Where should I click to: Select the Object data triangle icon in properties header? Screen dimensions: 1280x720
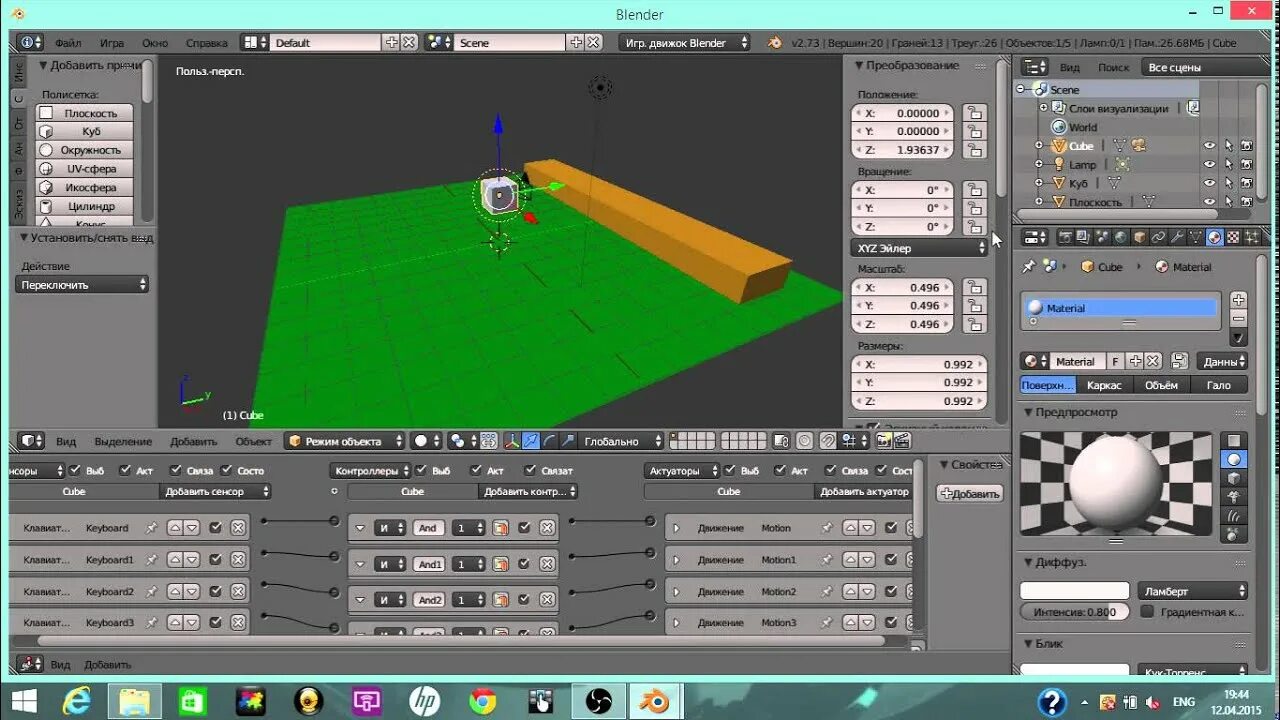[1196, 237]
